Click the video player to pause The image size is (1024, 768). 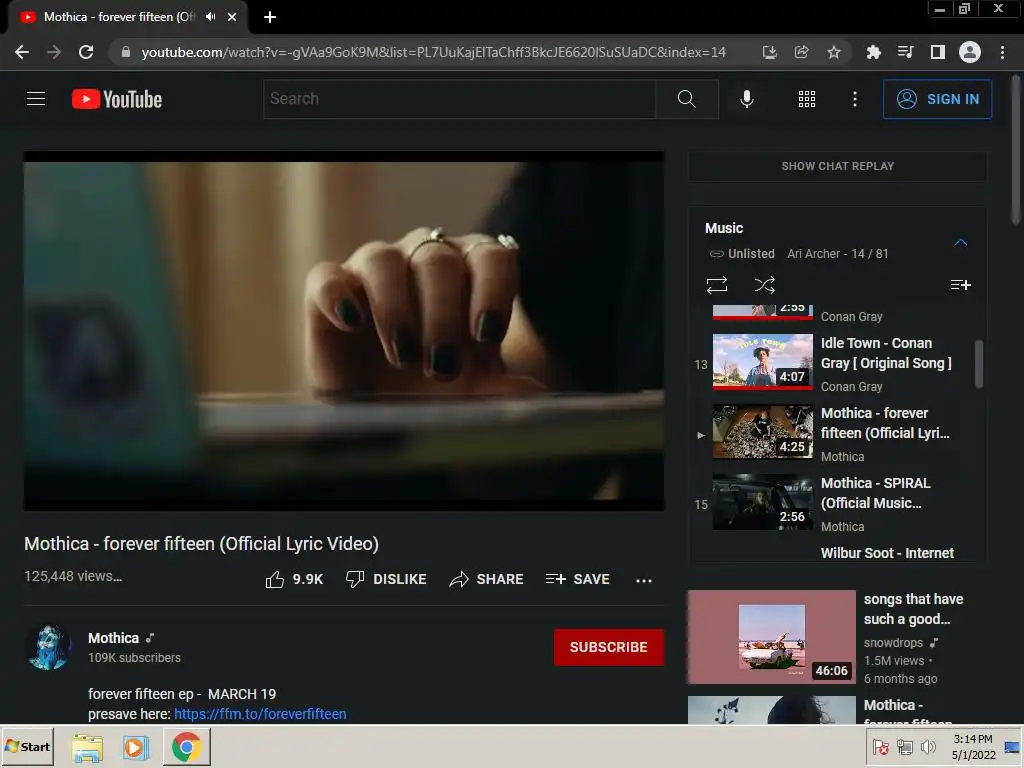[x=344, y=331]
